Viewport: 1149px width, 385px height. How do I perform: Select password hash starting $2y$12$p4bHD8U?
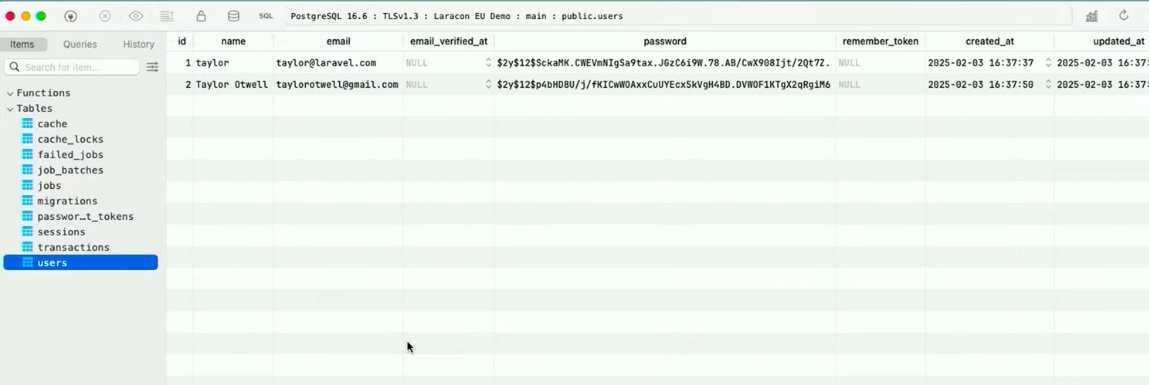click(665, 85)
